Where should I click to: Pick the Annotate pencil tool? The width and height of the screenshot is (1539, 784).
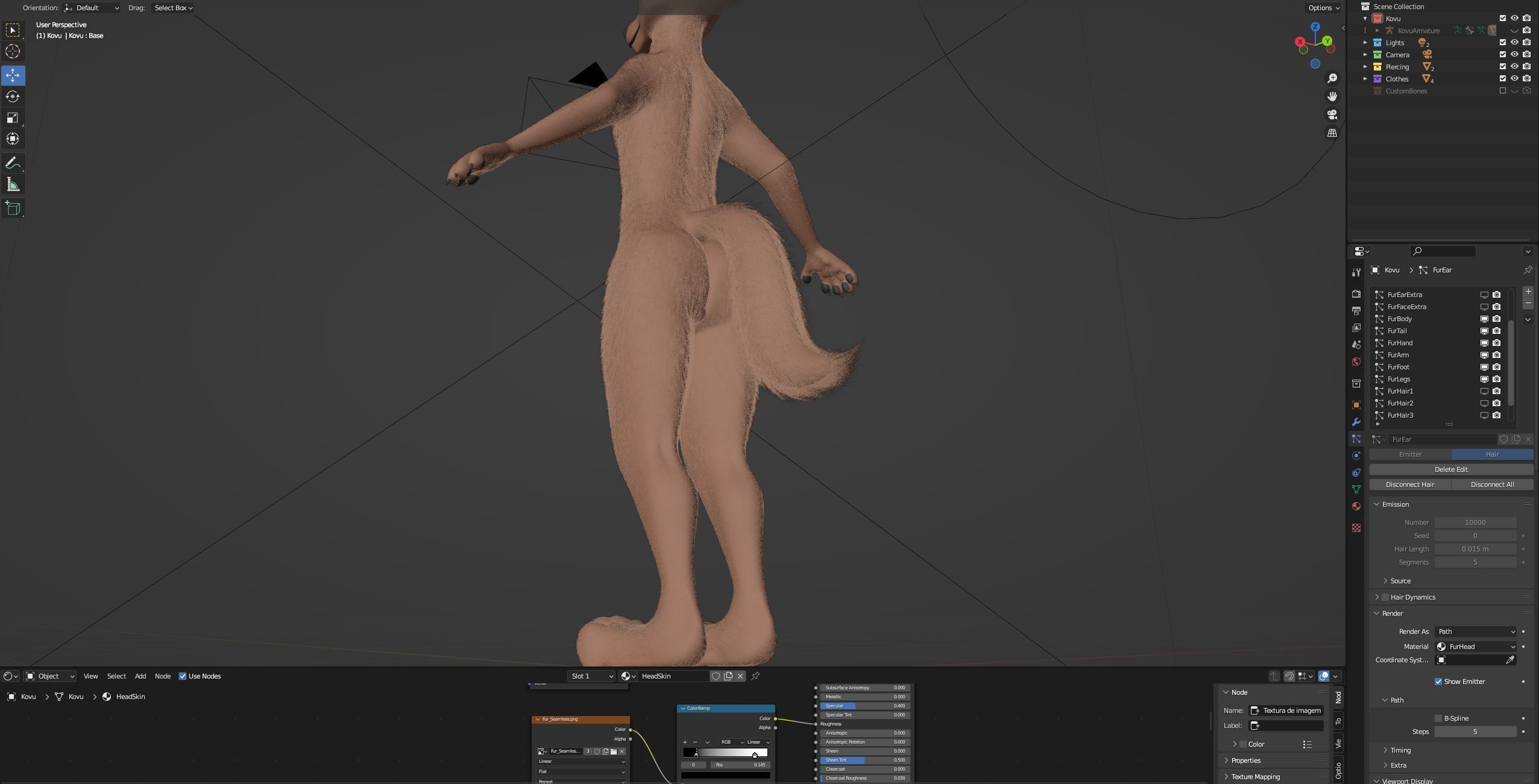point(13,163)
